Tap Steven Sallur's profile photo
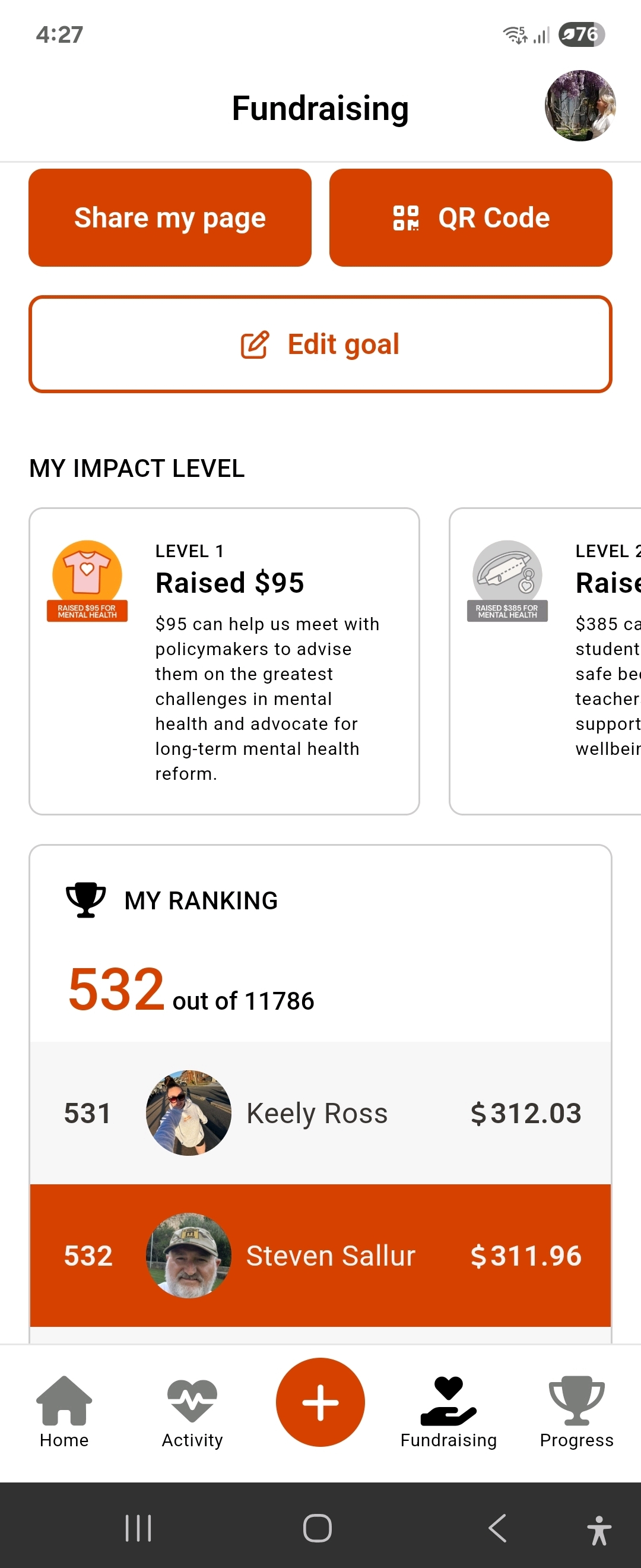 [189, 1255]
